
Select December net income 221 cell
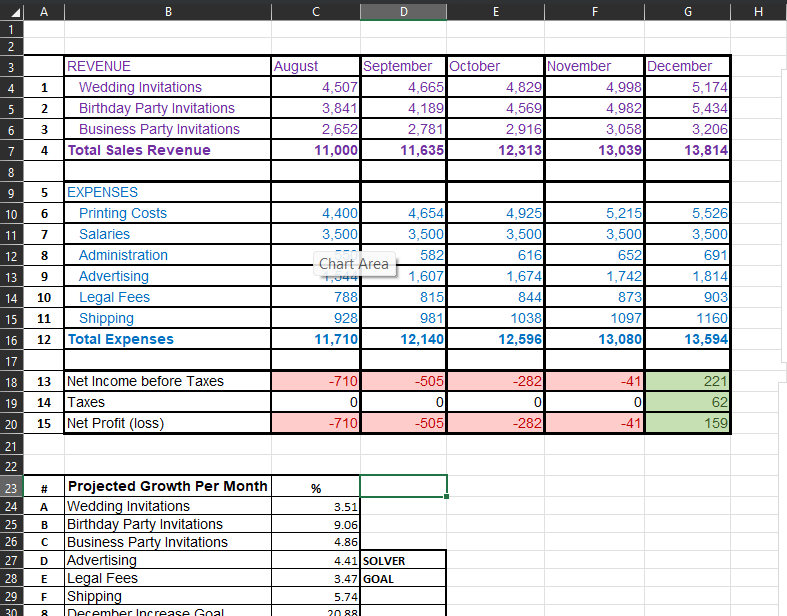pyautogui.click(x=688, y=382)
